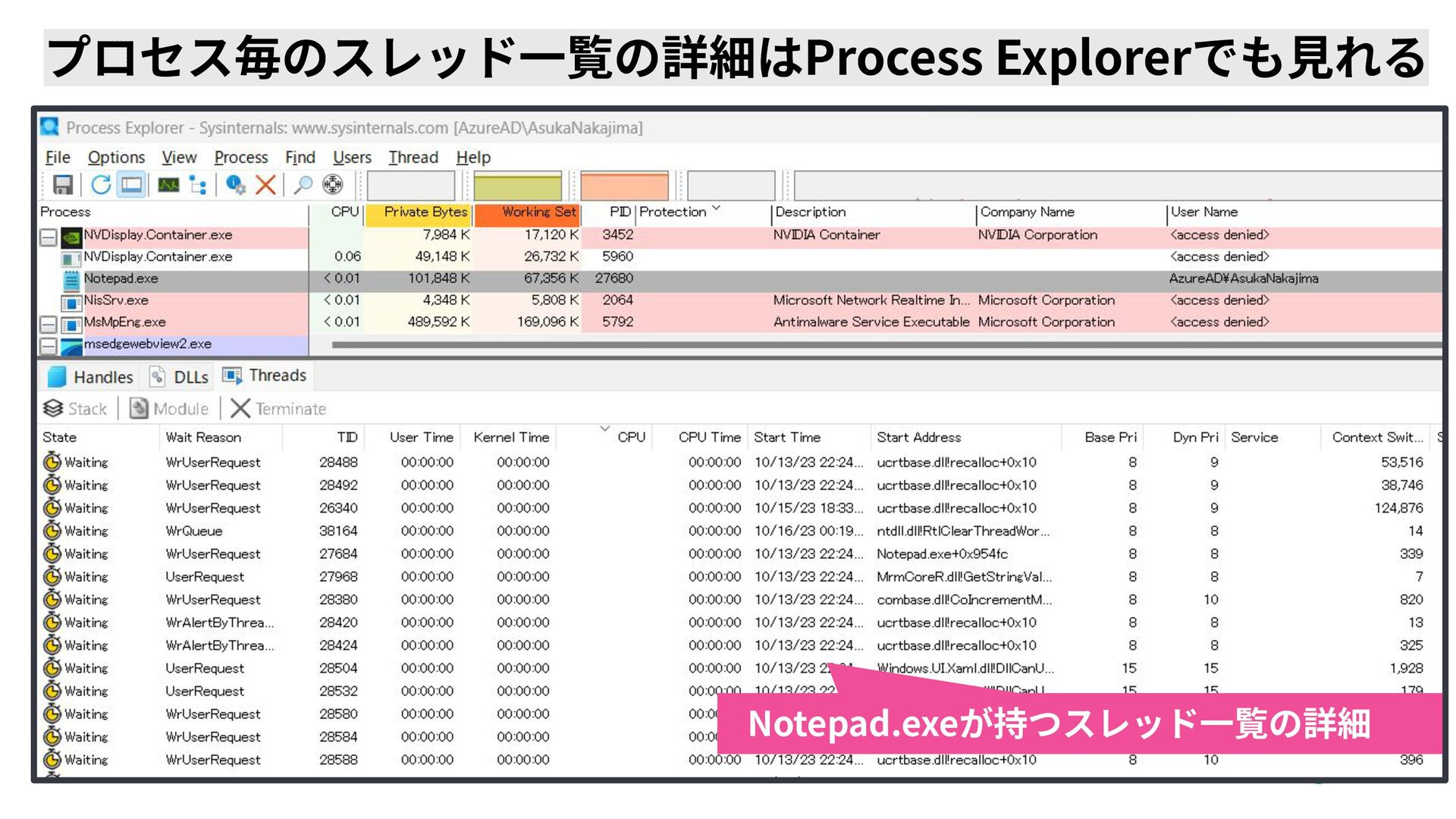The image size is (1456, 819).
Task: Open the Thread menu
Action: (x=413, y=157)
